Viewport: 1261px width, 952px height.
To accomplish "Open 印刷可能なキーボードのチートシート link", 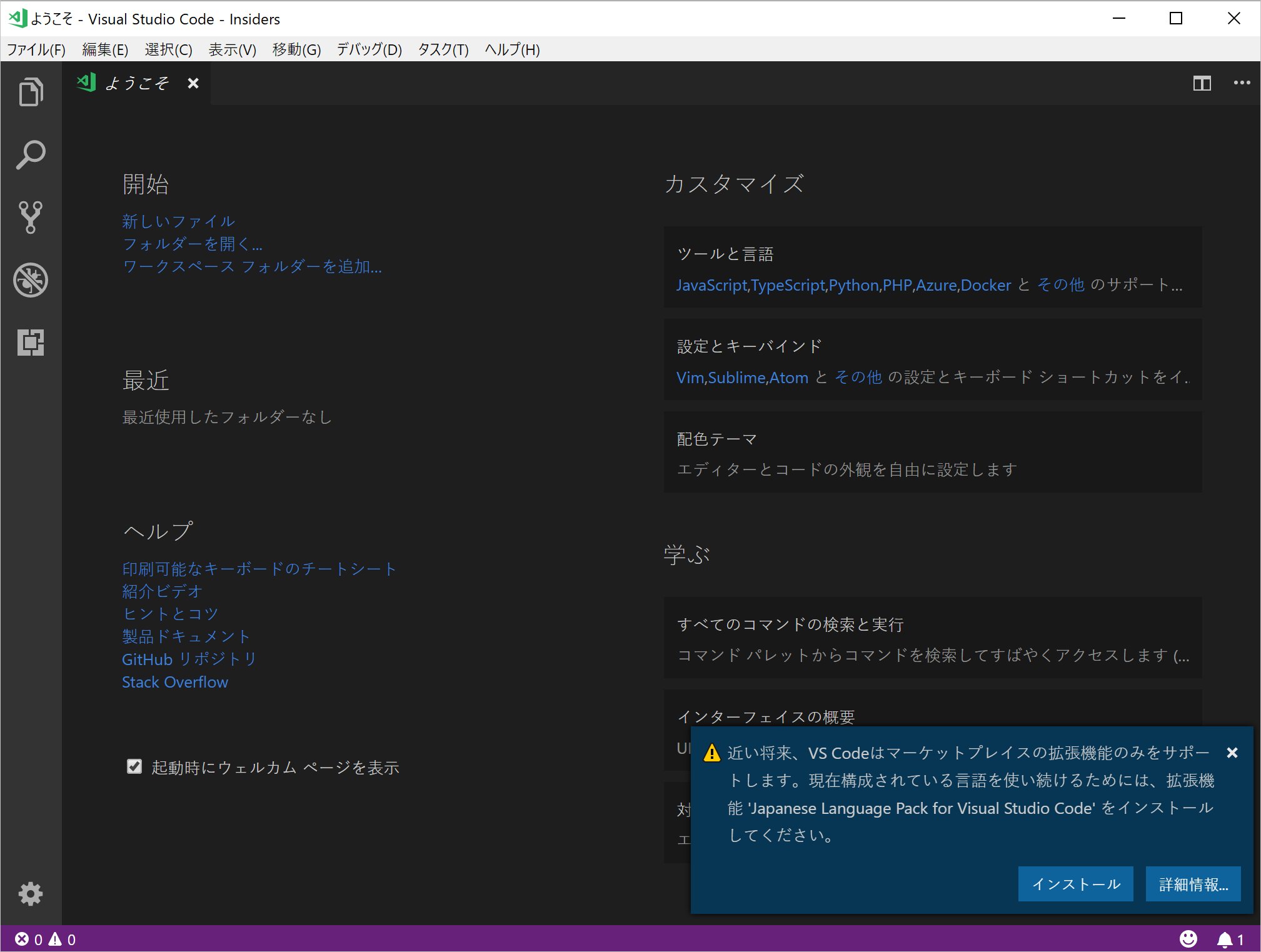I will pos(259,569).
